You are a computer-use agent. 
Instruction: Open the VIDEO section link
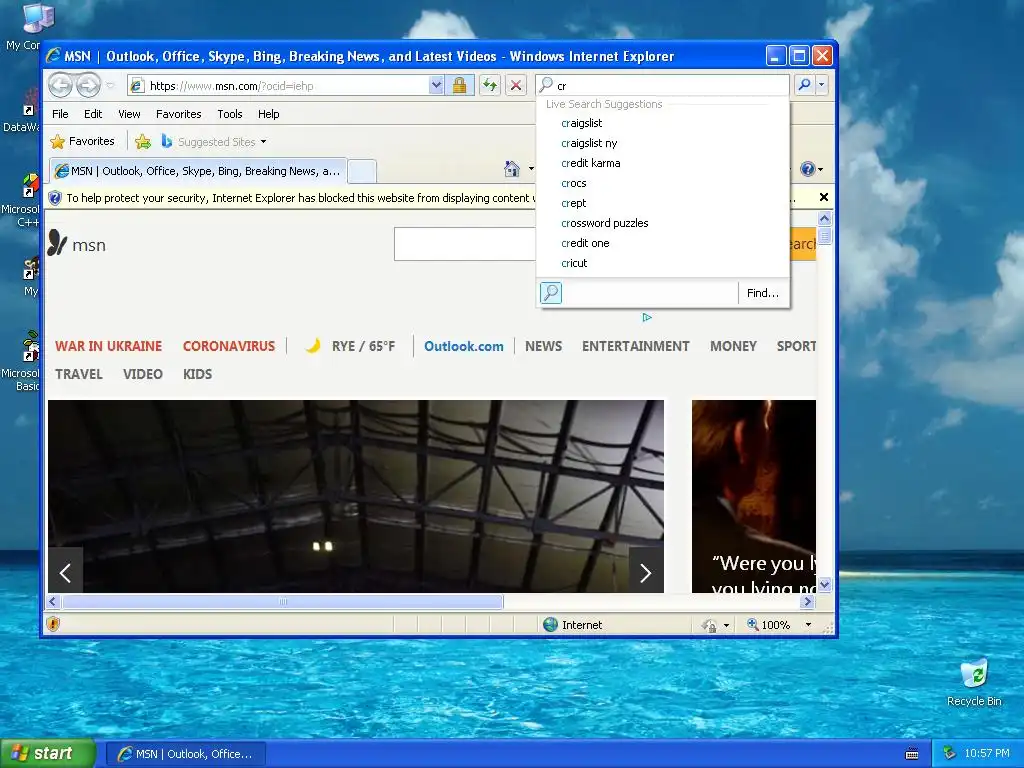(142, 374)
